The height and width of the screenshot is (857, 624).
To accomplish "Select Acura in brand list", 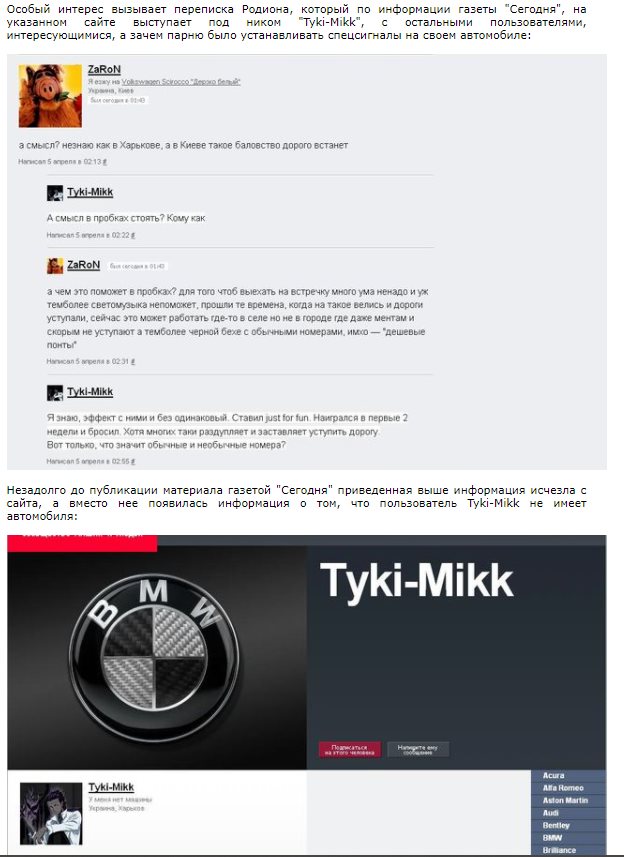I will tap(554, 776).
